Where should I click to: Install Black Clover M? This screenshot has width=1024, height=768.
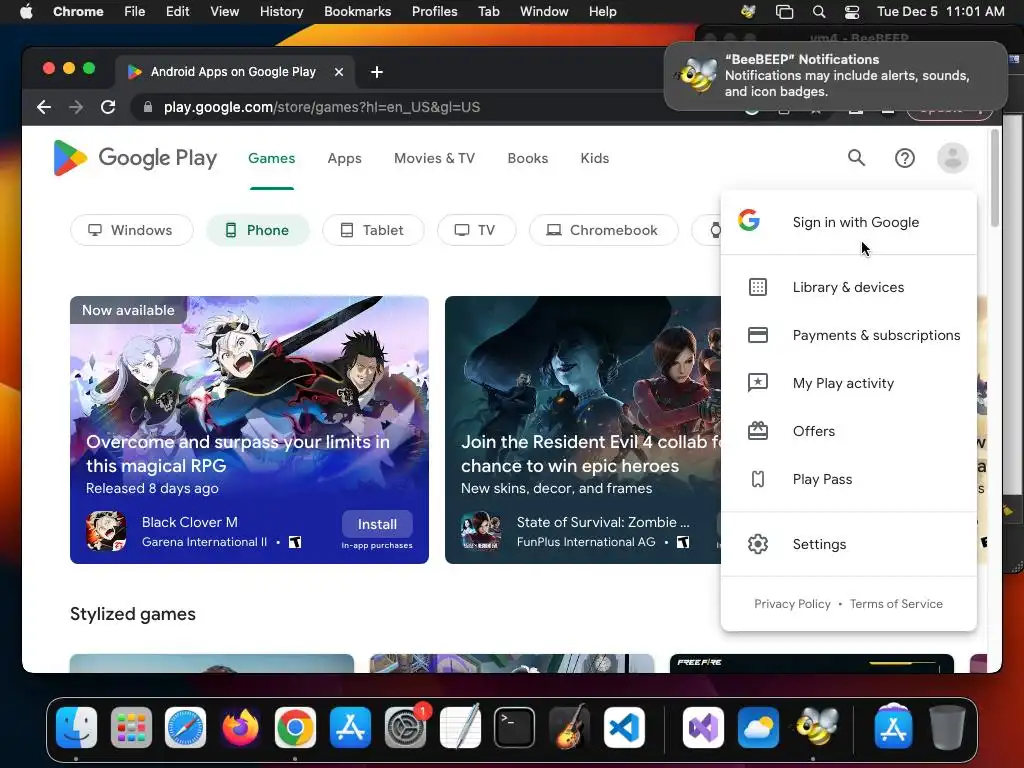click(x=377, y=524)
